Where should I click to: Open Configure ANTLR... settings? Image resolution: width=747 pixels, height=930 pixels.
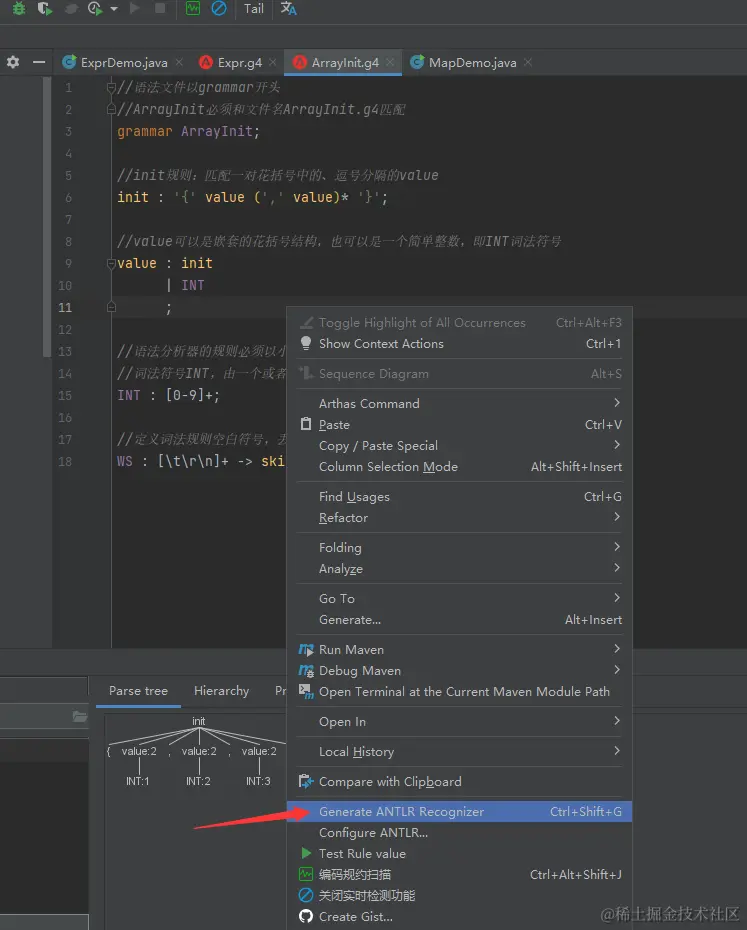(x=459, y=833)
